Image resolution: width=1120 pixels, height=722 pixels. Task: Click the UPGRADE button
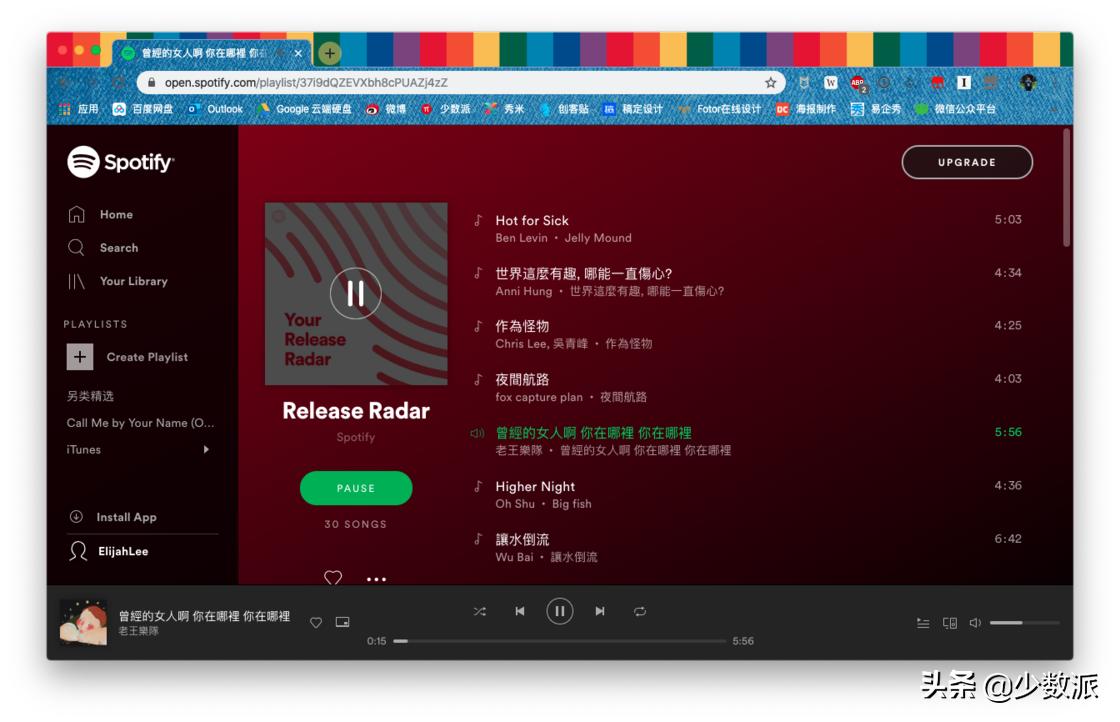point(966,161)
